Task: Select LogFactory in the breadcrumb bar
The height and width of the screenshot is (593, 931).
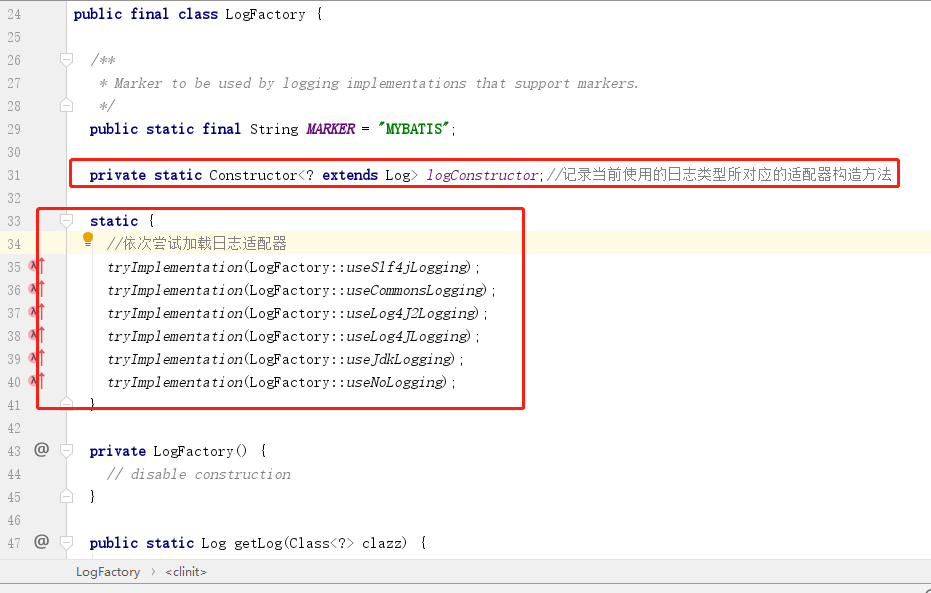Action: click(x=108, y=572)
